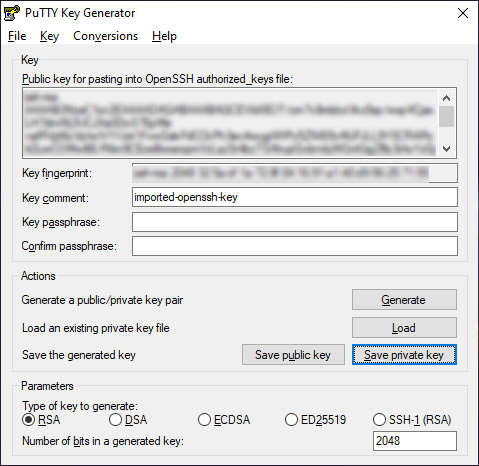This screenshot has width=479, height=466.
Task: Click the 'Confirm passphrase:' label
Action: [69, 246]
